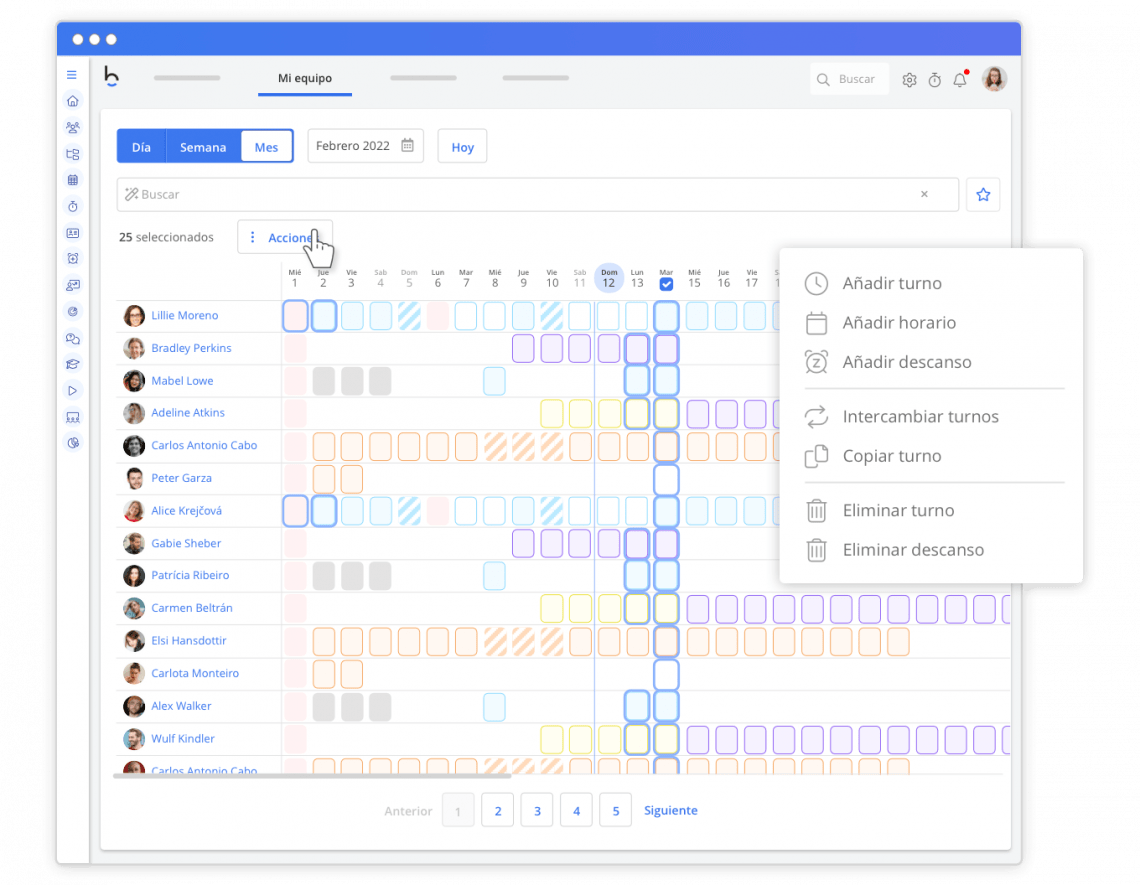The width and height of the screenshot is (1140, 885).
Task: Click the star favorite filter icon
Action: [x=983, y=195]
